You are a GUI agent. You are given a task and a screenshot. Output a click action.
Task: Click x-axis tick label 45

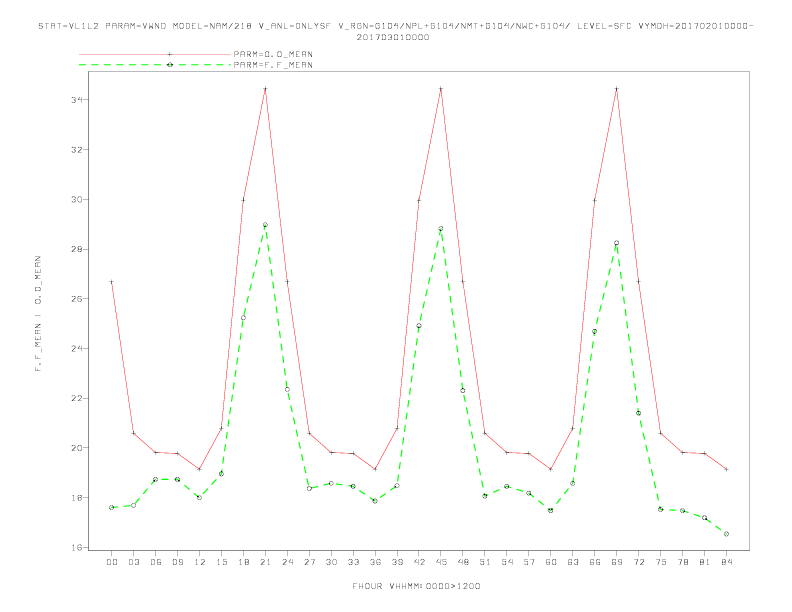[441, 562]
